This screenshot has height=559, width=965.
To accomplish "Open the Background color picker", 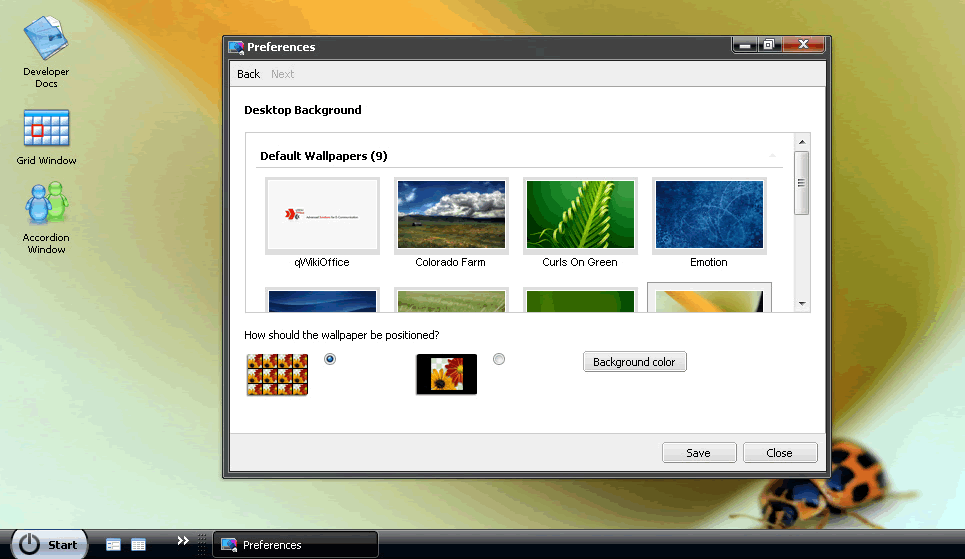I will click(x=635, y=362).
